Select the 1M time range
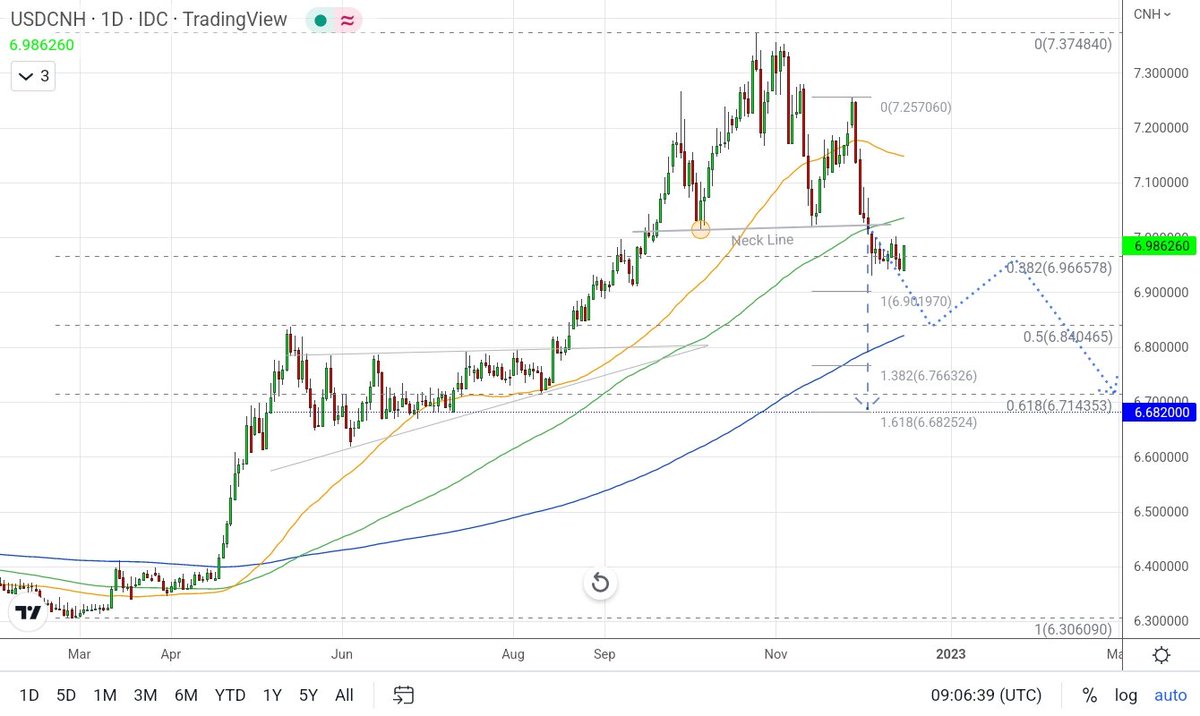Viewport: 1200px width, 716px height. (x=105, y=695)
